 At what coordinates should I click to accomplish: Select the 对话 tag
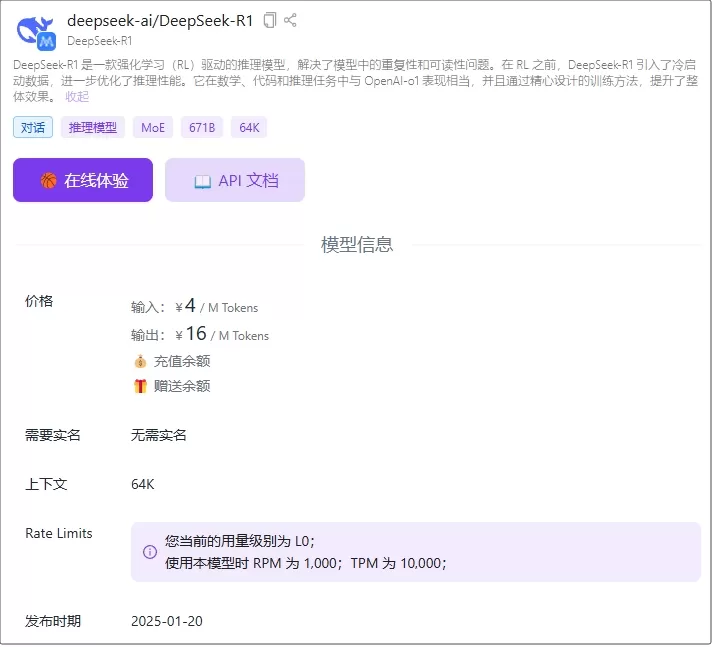33,127
